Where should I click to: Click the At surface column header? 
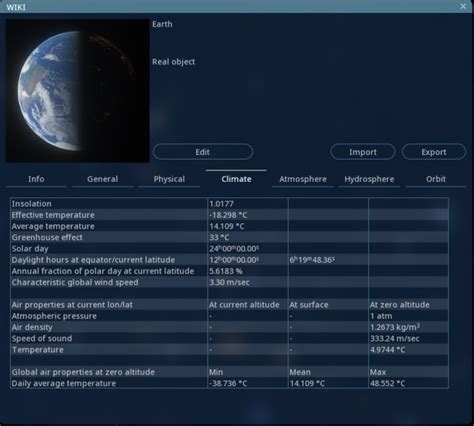(309, 305)
